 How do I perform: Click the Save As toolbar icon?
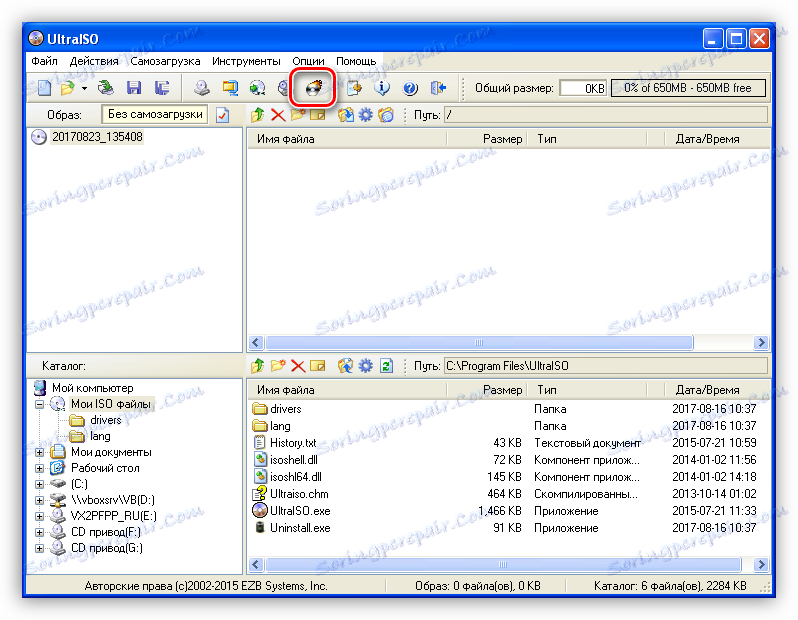click(162, 88)
